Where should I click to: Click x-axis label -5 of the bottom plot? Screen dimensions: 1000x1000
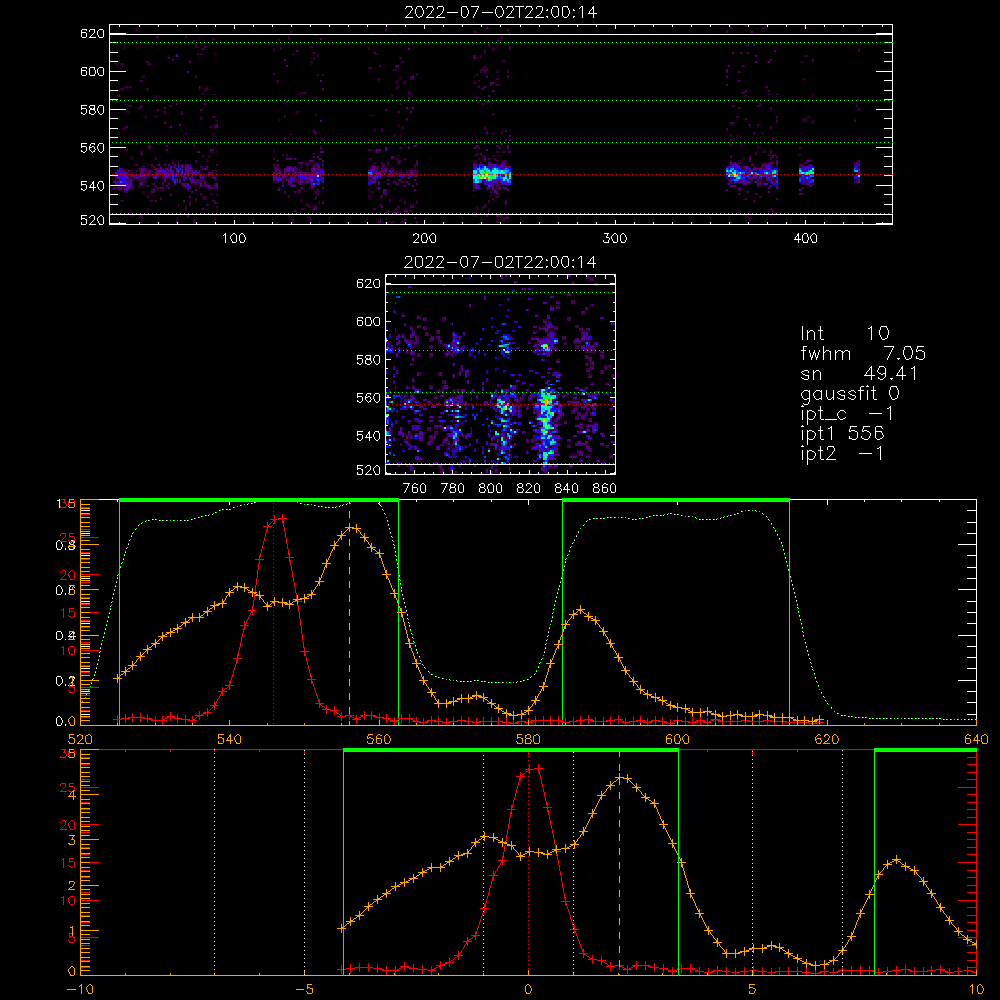(x=304, y=990)
